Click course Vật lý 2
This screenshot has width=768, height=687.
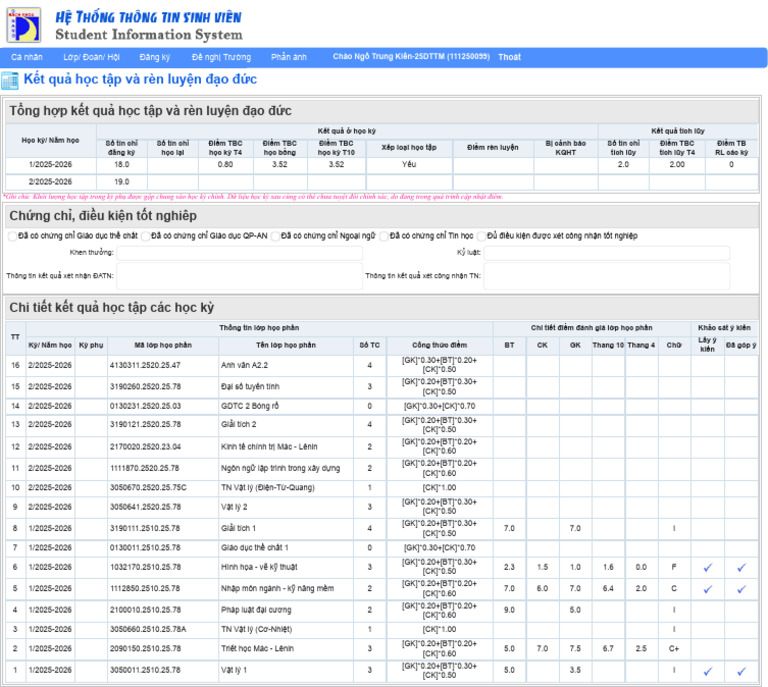pyautogui.click(x=234, y=507)
